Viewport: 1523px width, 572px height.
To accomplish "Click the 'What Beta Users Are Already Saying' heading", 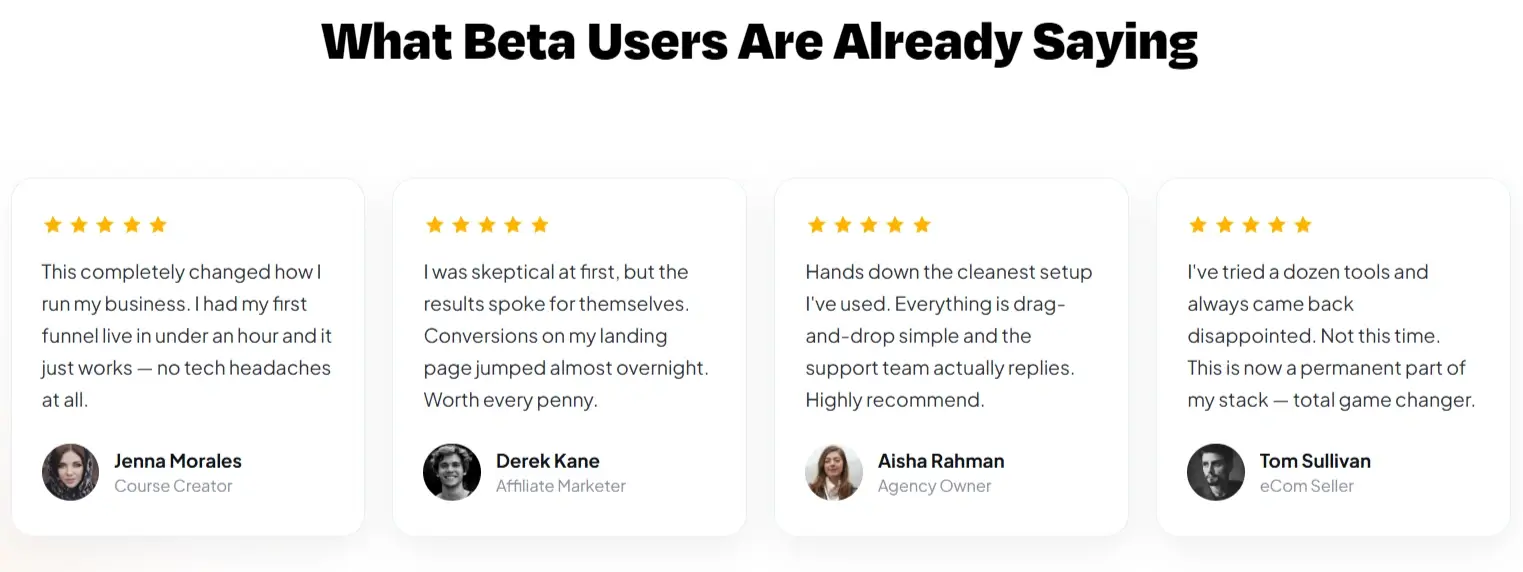I will 760,42.
